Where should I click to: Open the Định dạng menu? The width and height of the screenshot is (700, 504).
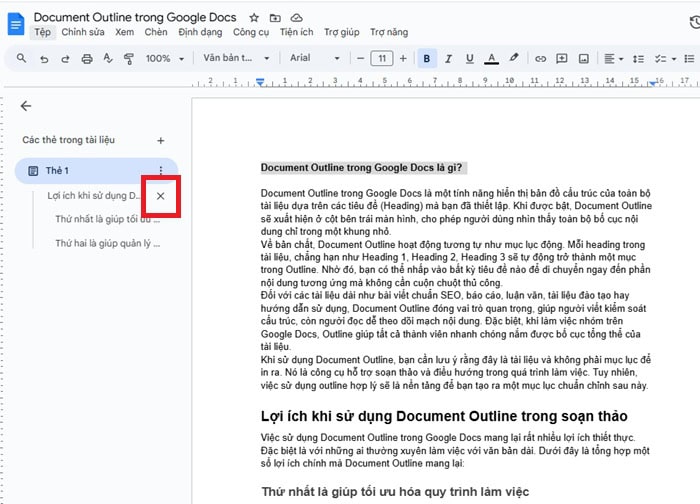(200, 32)
